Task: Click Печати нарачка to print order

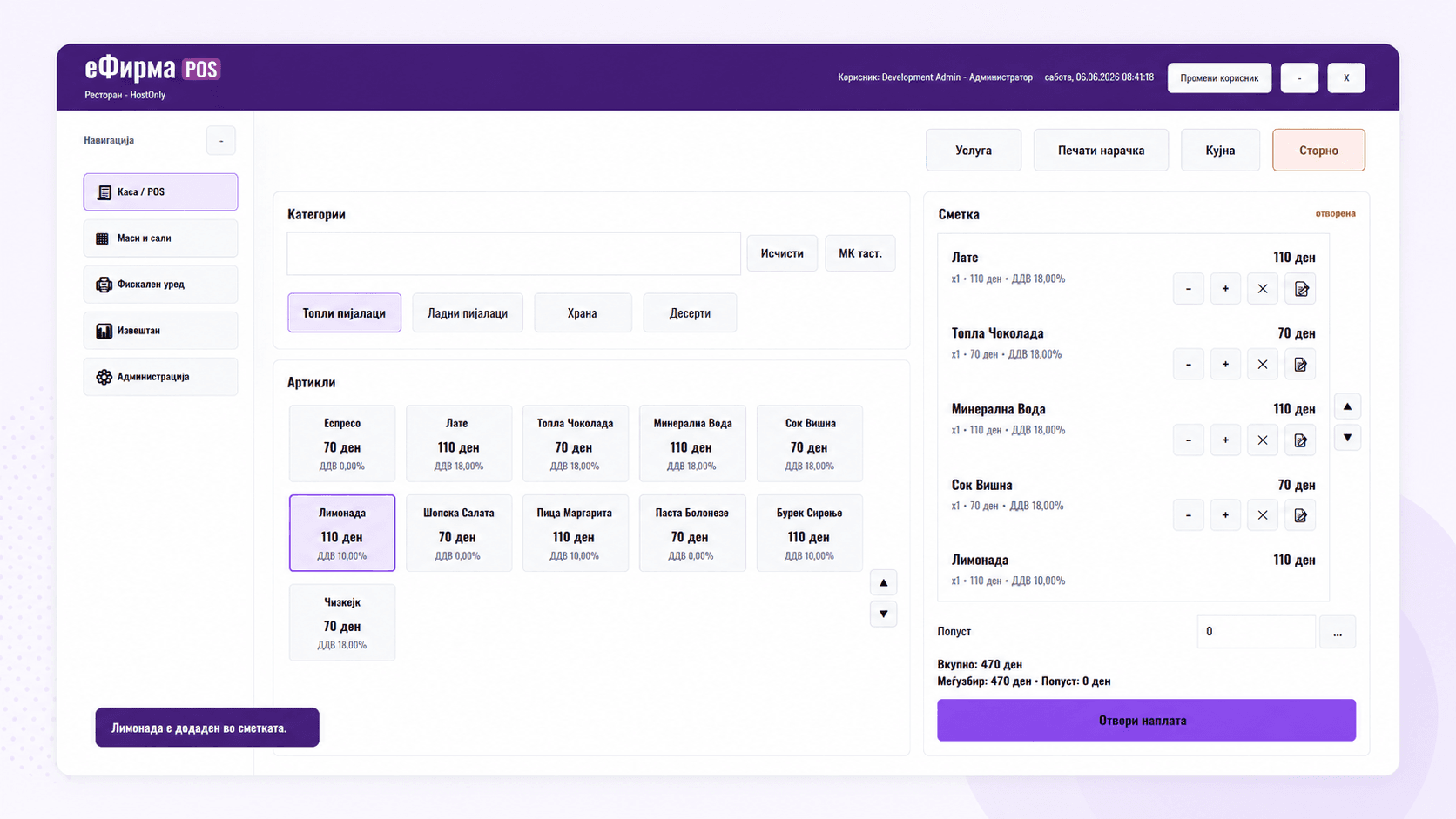Action: pyautogui.click(x=1101, y=150)
